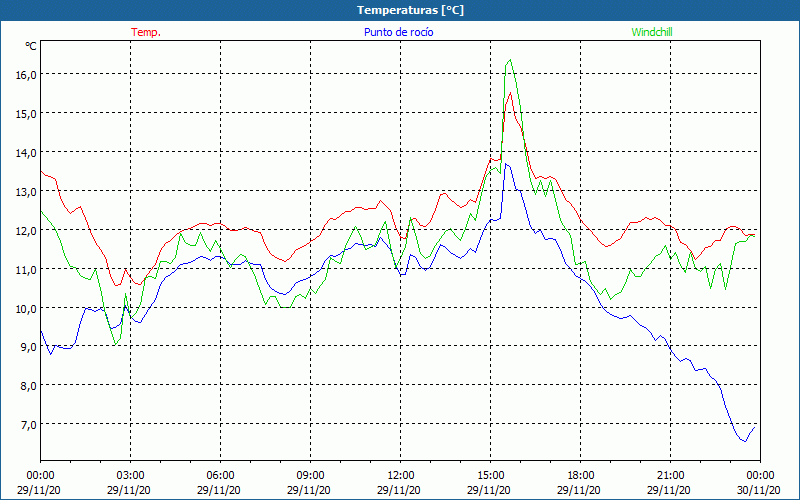This screenshot has width=800, height=500.
Task: Click the chart title Temperaturas [°C]
Action: coord(410,10)
